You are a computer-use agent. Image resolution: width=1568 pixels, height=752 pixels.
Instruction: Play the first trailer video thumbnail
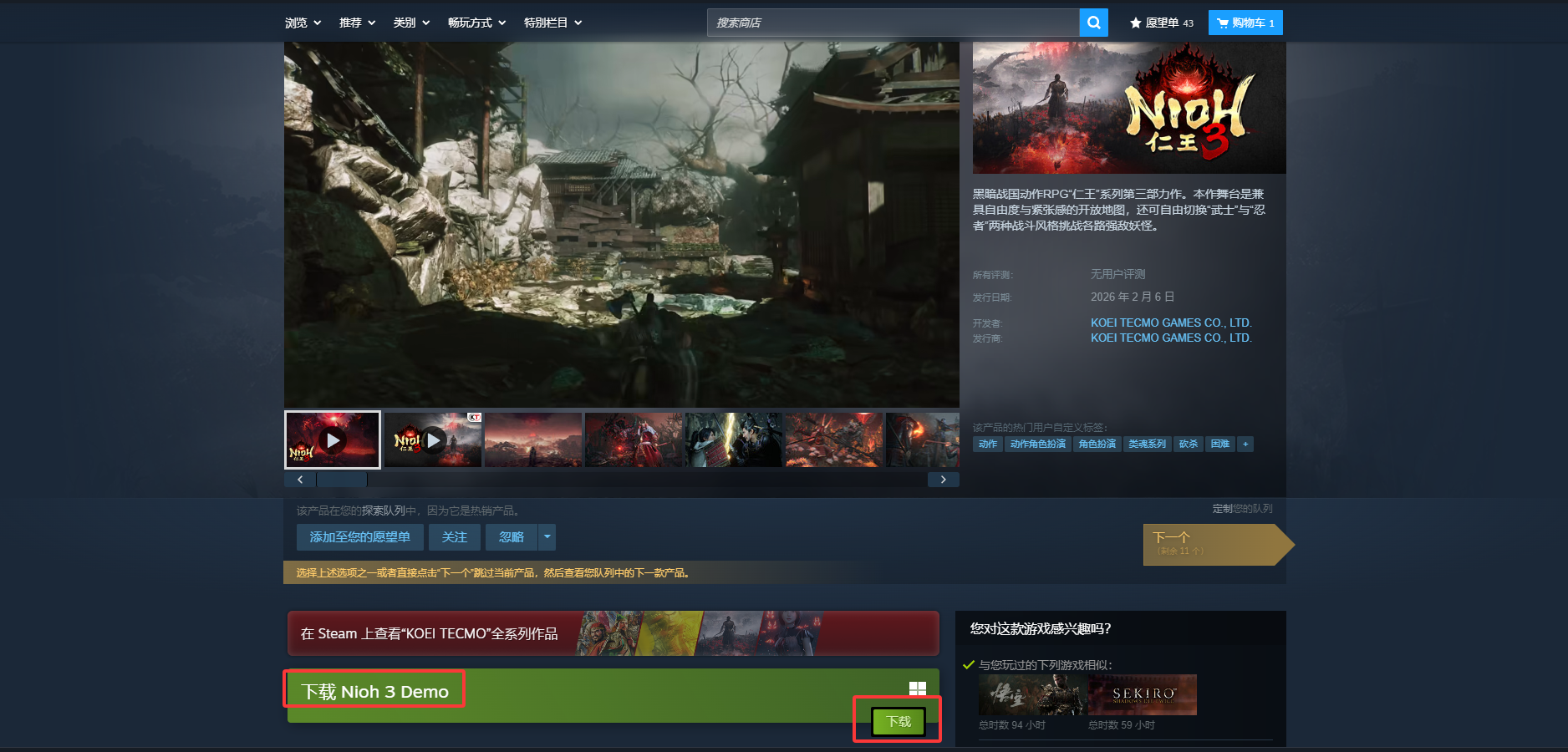click(333, 440)
